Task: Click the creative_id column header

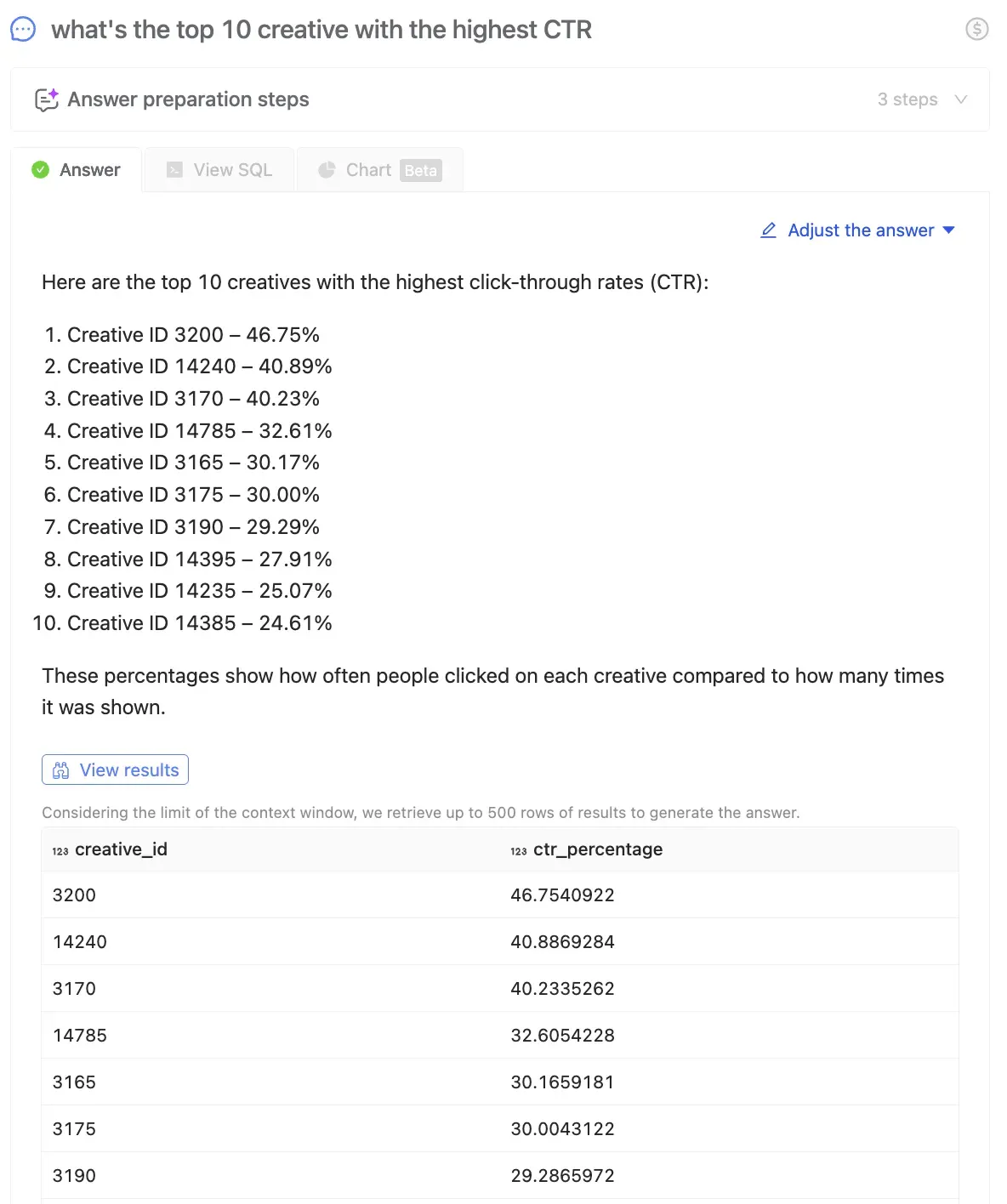Action: pos(121,849)
